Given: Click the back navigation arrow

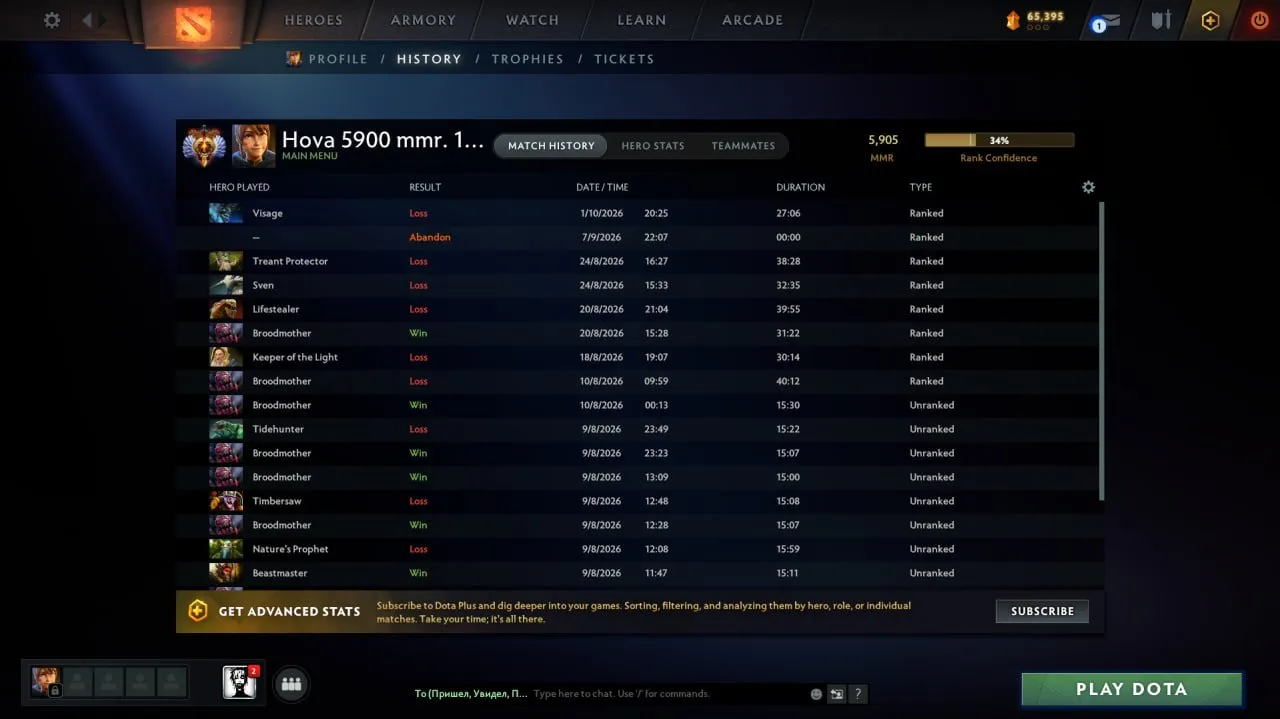Looking at the screenshot, I should [86, 20].
